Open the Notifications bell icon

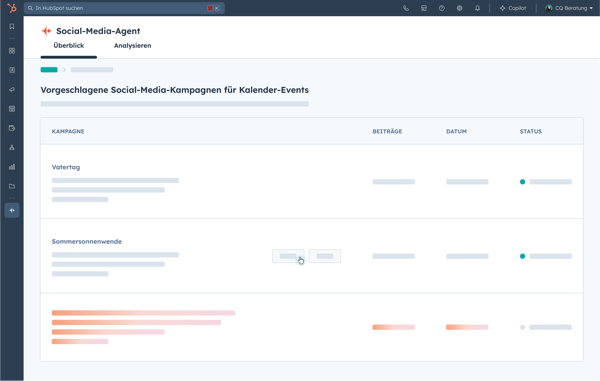click(478, 8)
